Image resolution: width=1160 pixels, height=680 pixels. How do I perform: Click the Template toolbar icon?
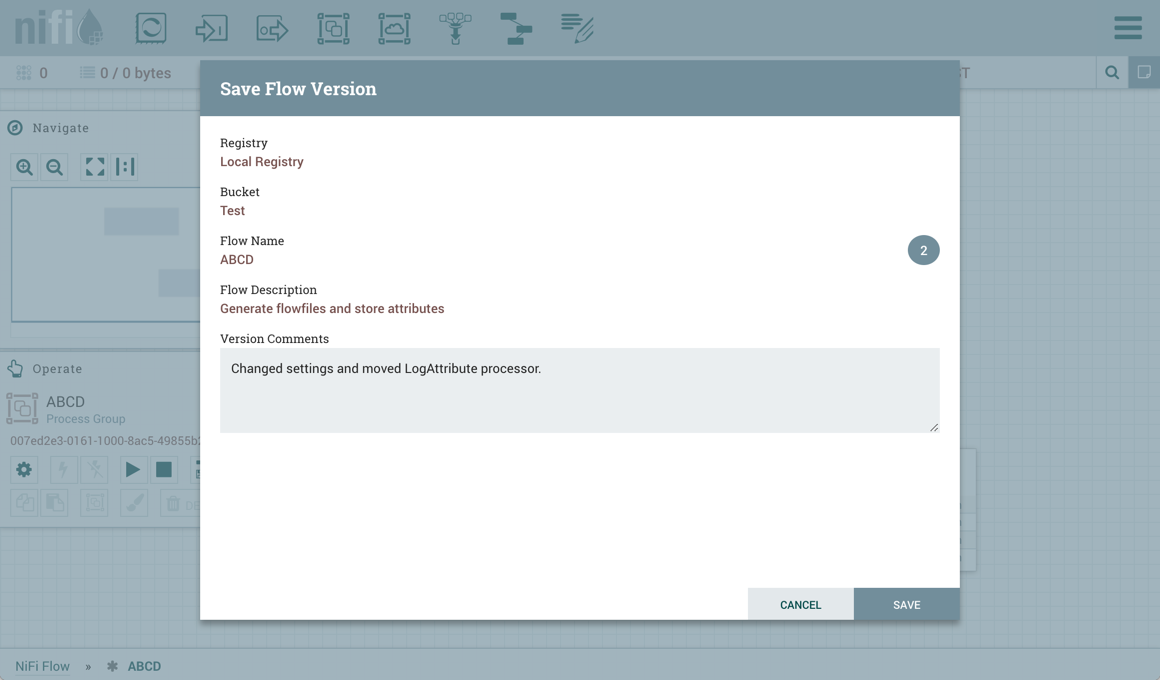coord(516,28)
